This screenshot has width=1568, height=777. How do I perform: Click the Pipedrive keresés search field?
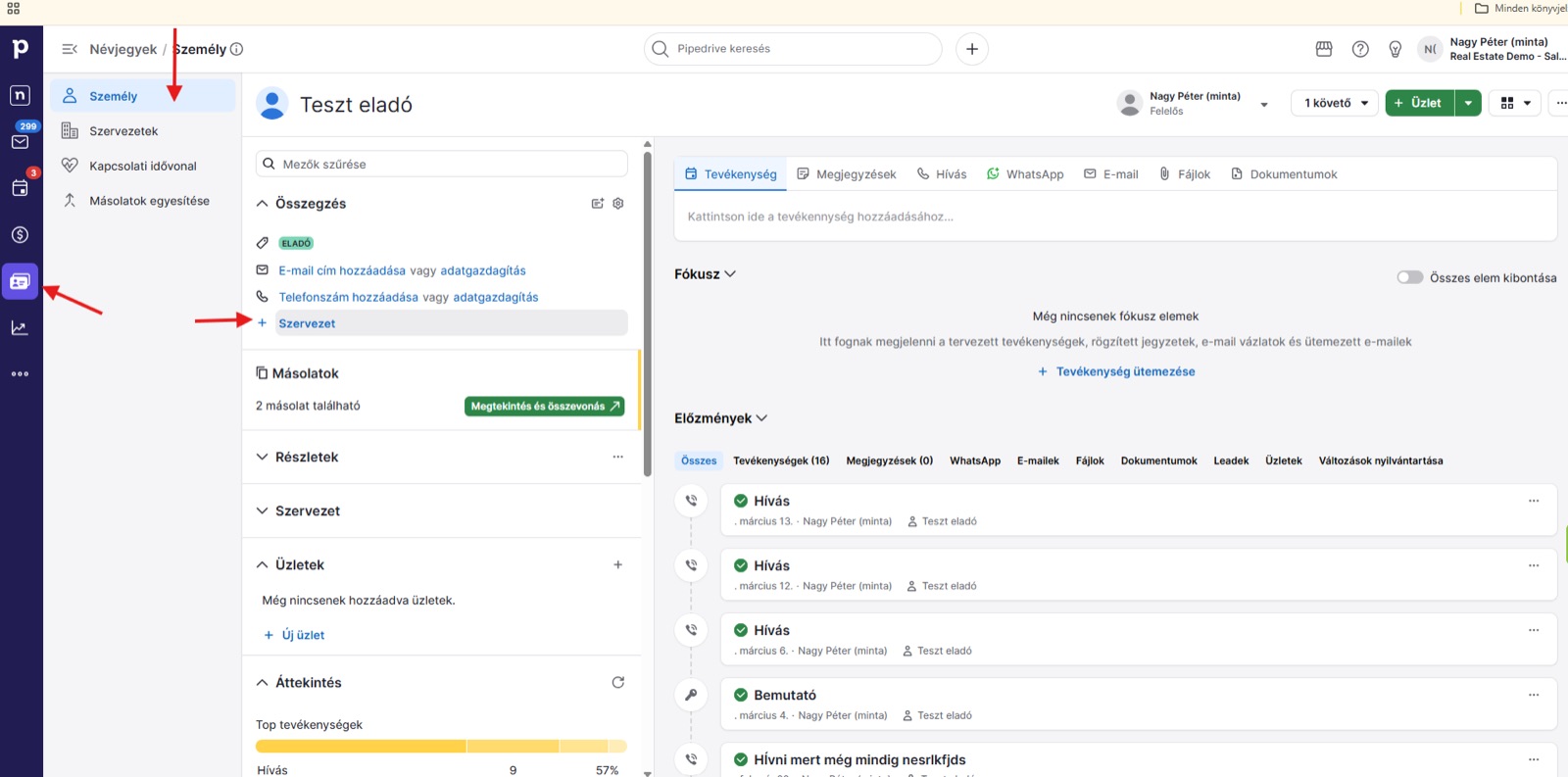tap(793, 49)
